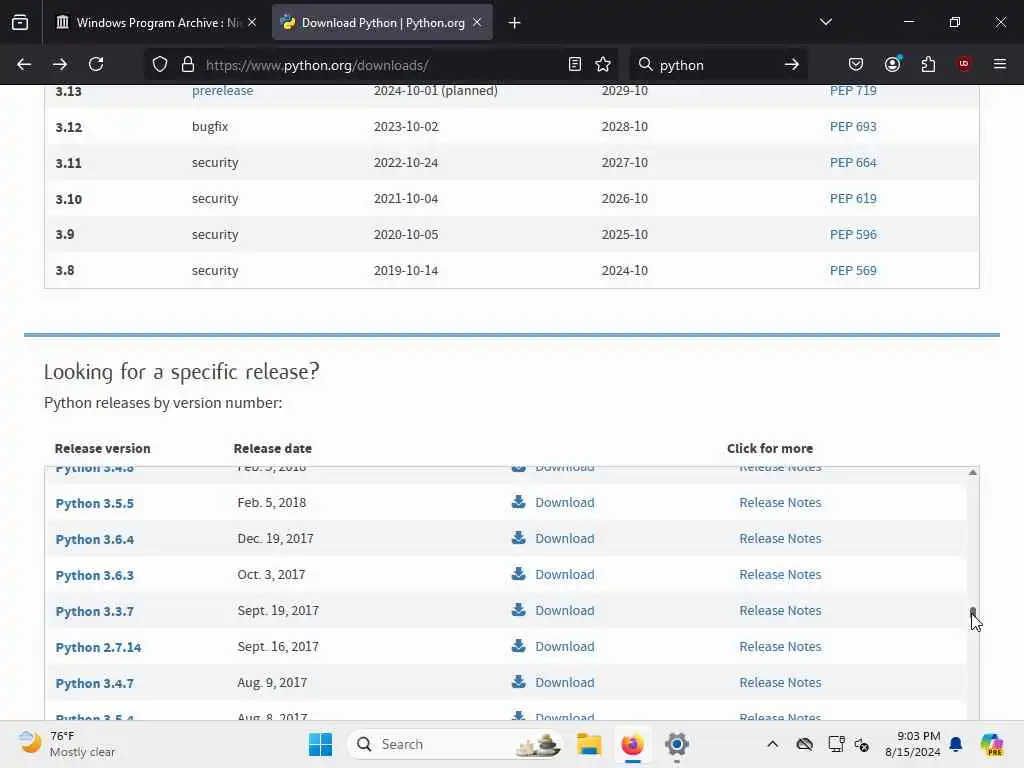This screenshot has width=1024, height=768.
Task: Click the Download text for Python 3.6.4
Action: 565,539
